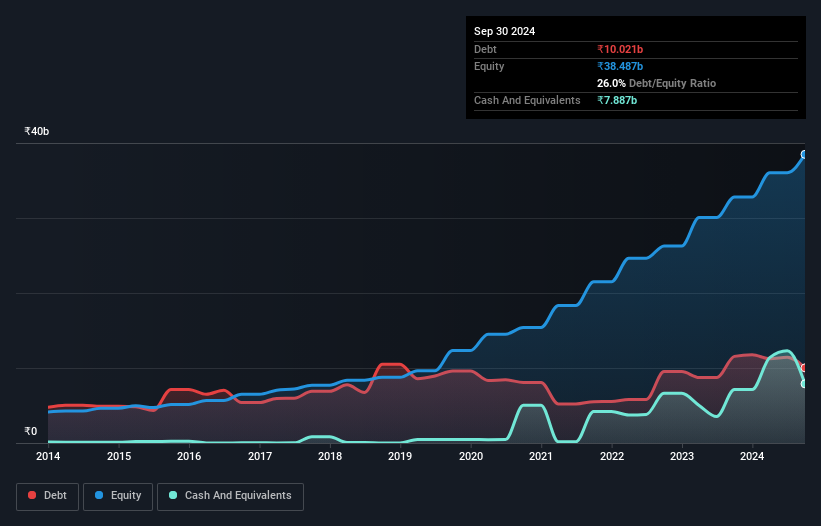Click the Equity label in tooltip

pyautogui.click(x=489, y=66)
